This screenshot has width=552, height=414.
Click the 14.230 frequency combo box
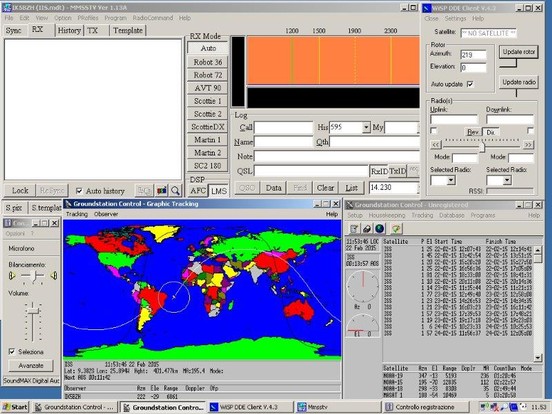[x=394, y=187]
